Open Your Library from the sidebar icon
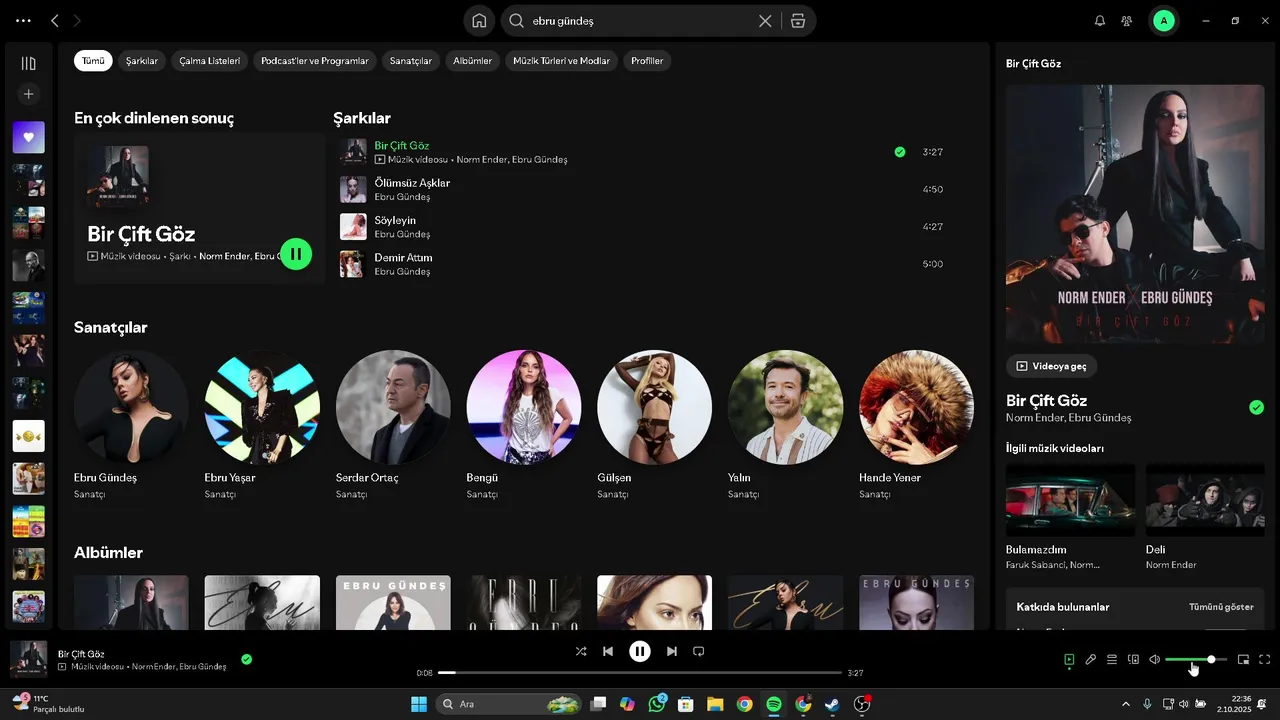Viewport: 1280px width, 720px height. pos(28,63)
